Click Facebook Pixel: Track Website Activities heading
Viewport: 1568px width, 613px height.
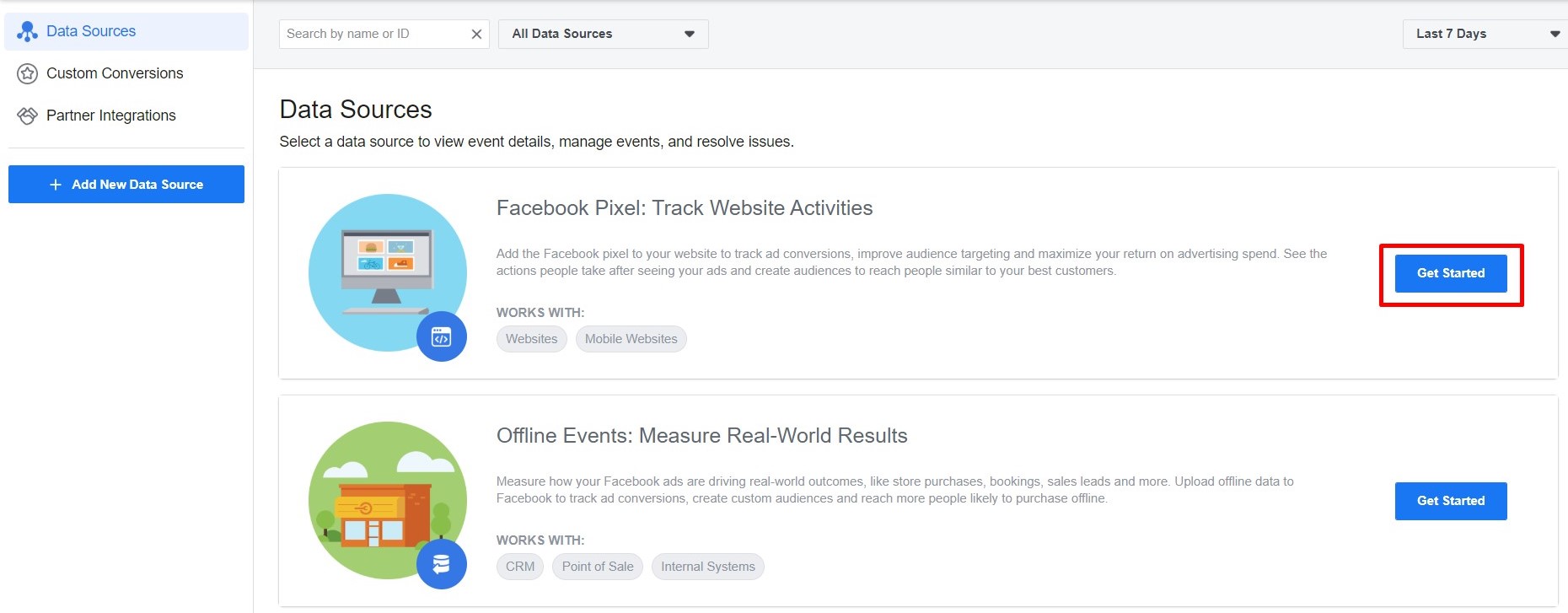(685, 208)
